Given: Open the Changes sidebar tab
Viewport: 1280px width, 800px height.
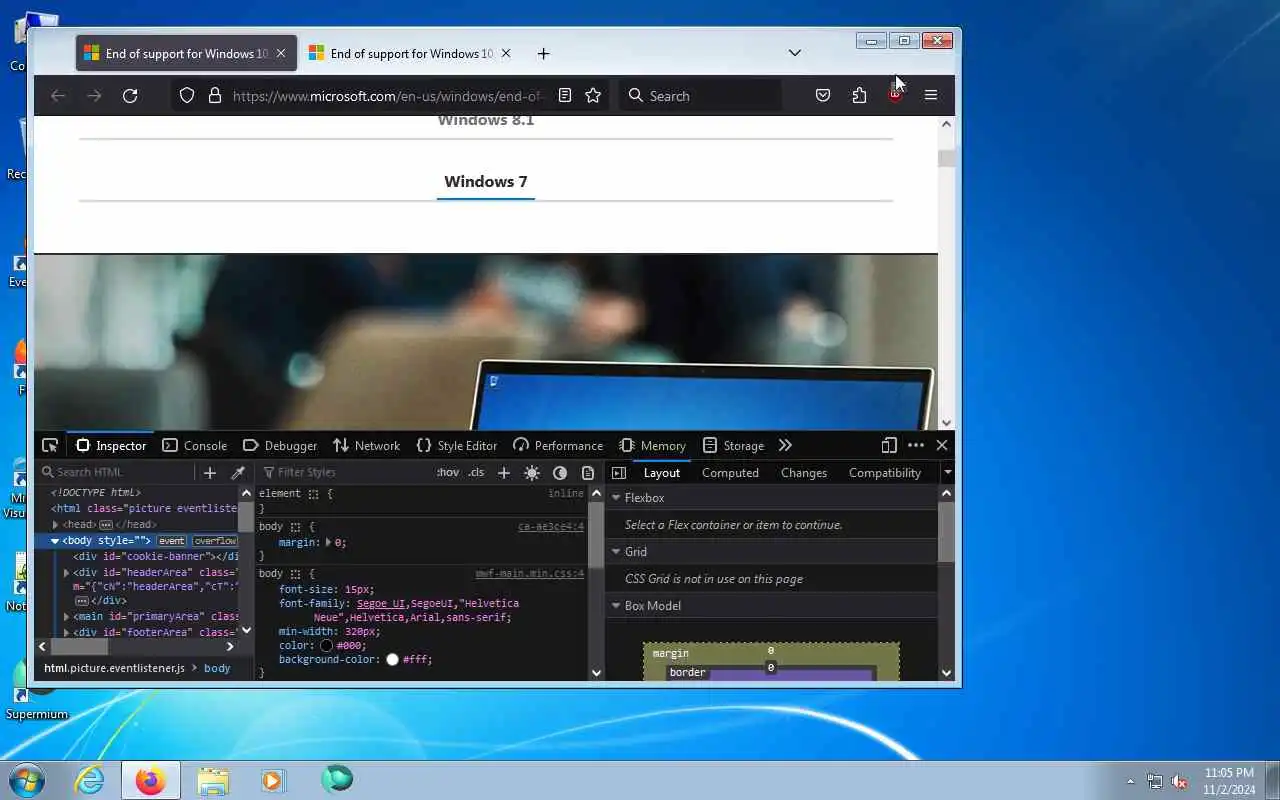Looking at the screenshot, I should coord(804,472).
